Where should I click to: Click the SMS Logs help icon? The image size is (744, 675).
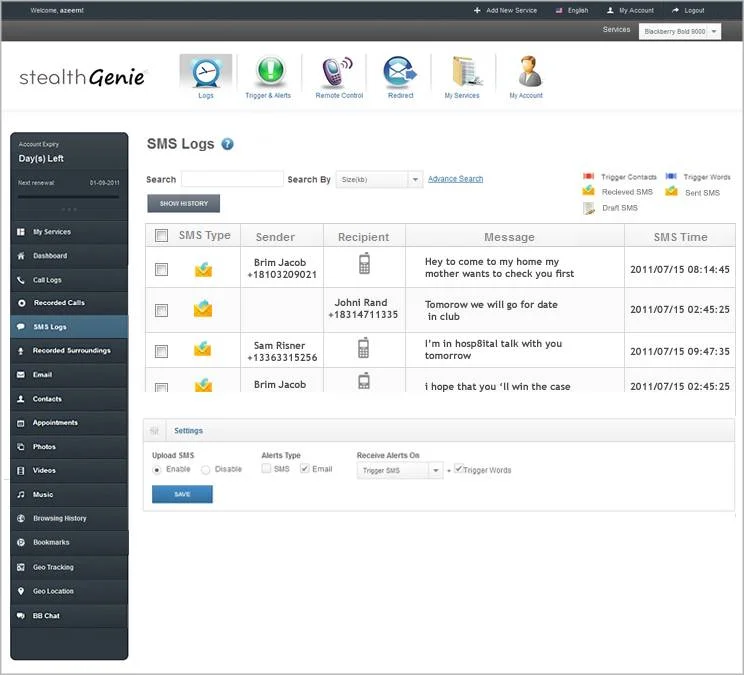pyautogui.click(x=228, y=144)
